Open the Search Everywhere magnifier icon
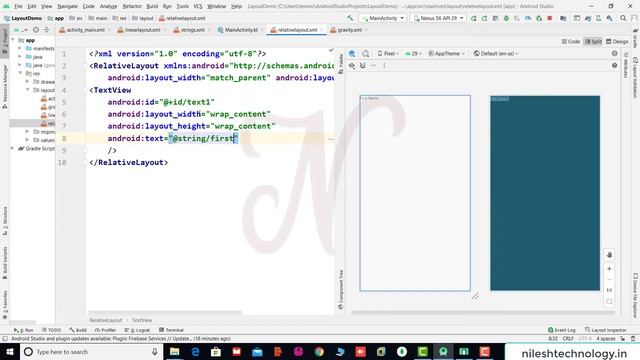640x360 pixels. (x=623, y=18)
